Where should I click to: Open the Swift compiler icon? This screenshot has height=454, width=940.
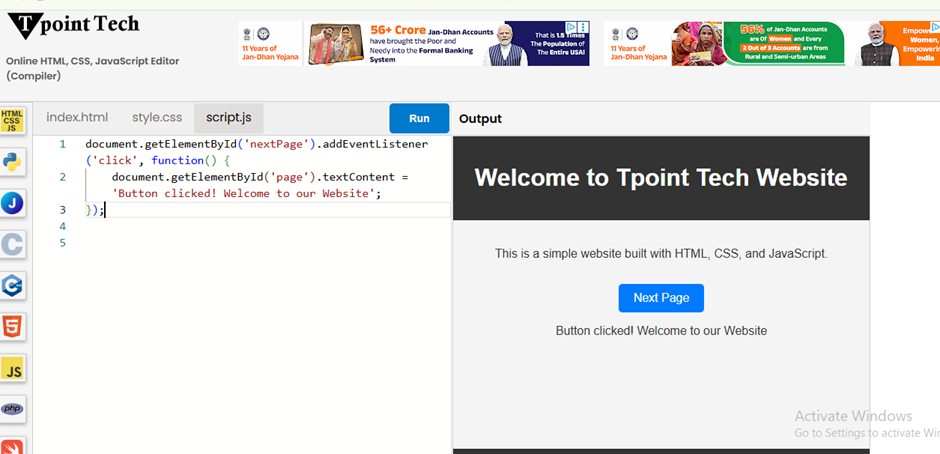pyautogui.click(x=12, y=446)
